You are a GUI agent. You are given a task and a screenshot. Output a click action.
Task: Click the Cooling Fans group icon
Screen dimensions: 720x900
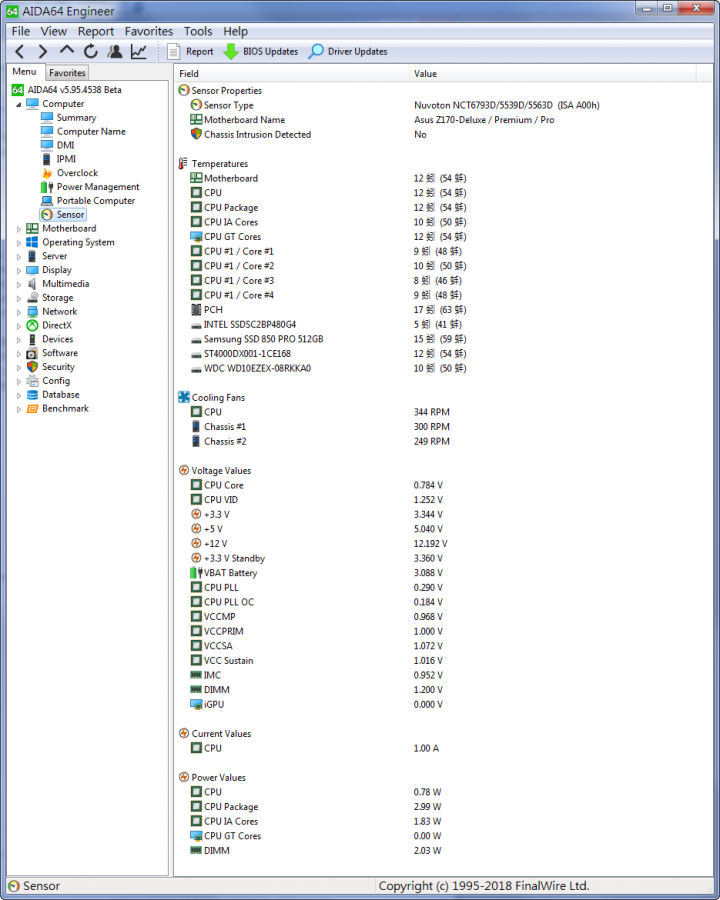(x=184, y=397)
